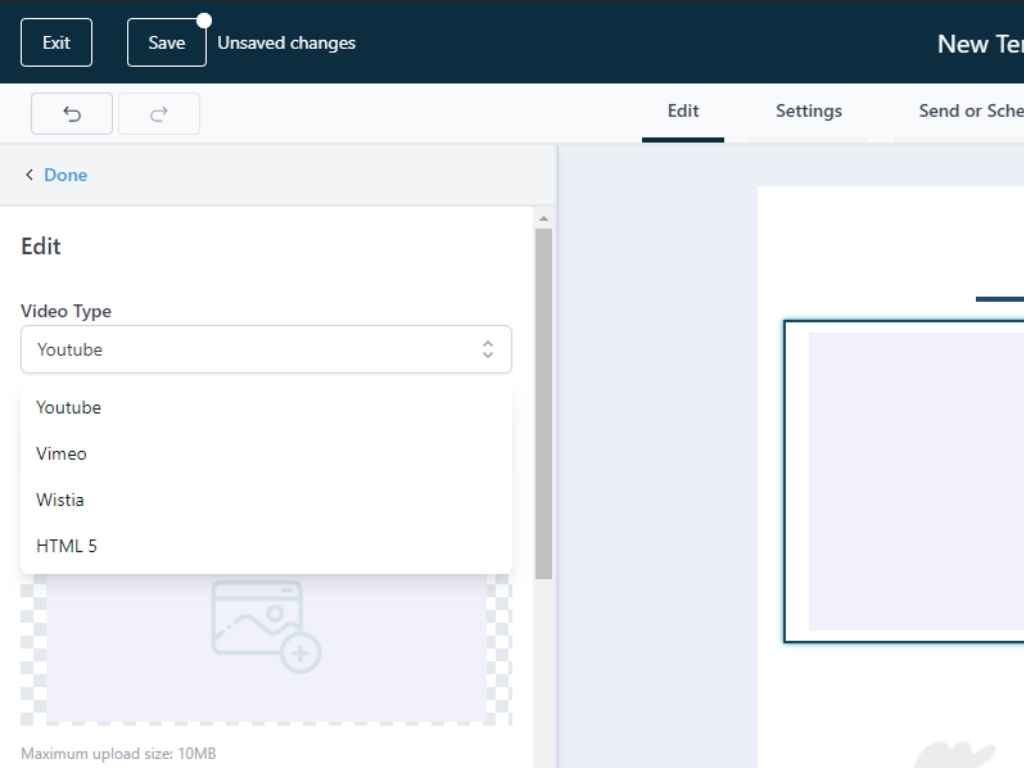Screen dimensions: 1024x768
Task: Click the redo arrow button
Action: (159, 114)
